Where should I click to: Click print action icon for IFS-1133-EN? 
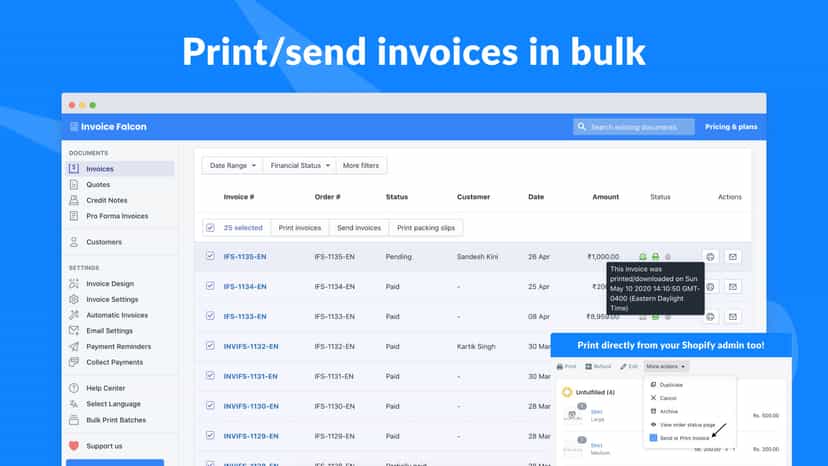pos(710,317)
